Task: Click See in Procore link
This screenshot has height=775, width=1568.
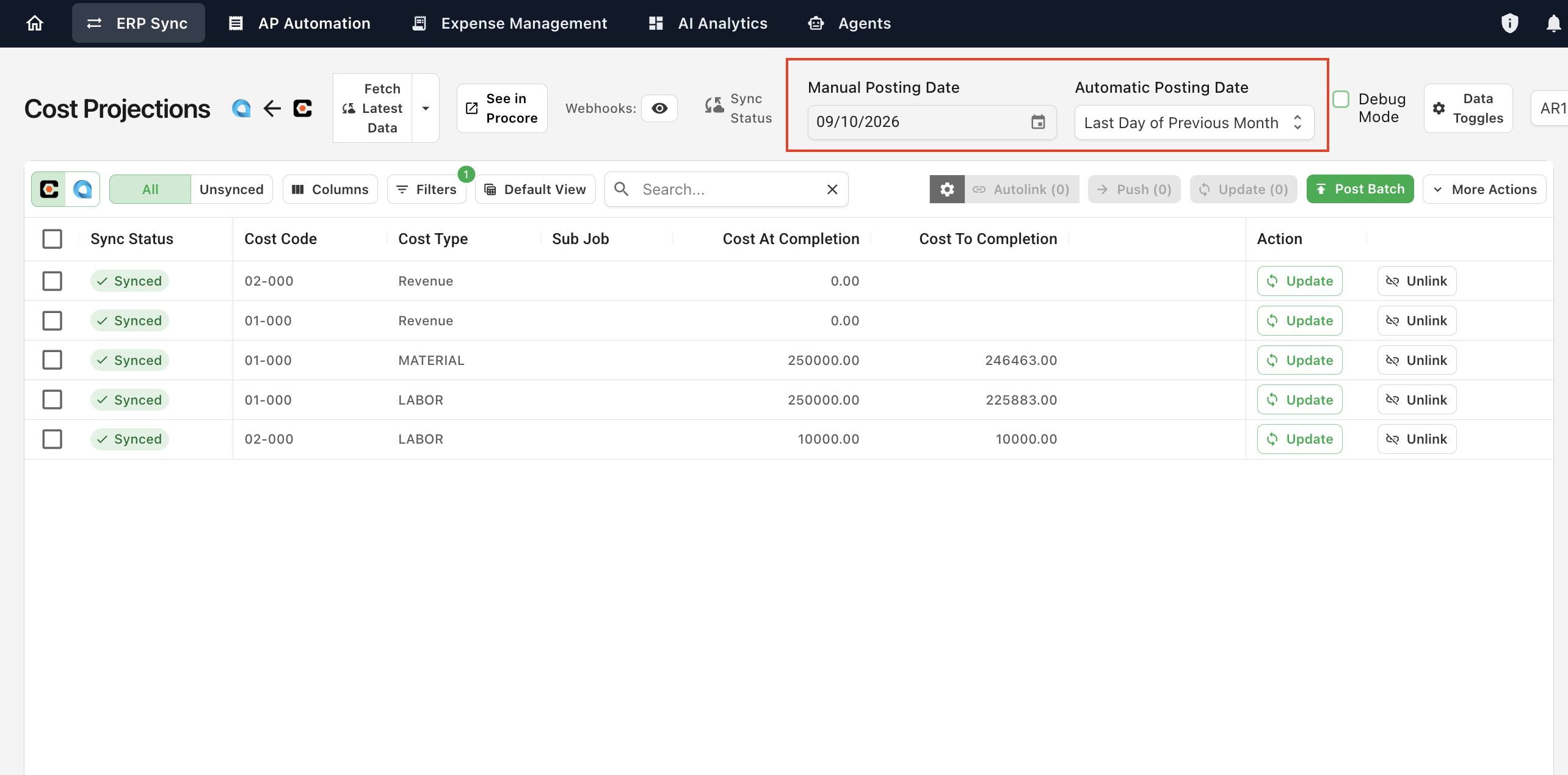Action: pyautogui.click(x=502, y=109)
